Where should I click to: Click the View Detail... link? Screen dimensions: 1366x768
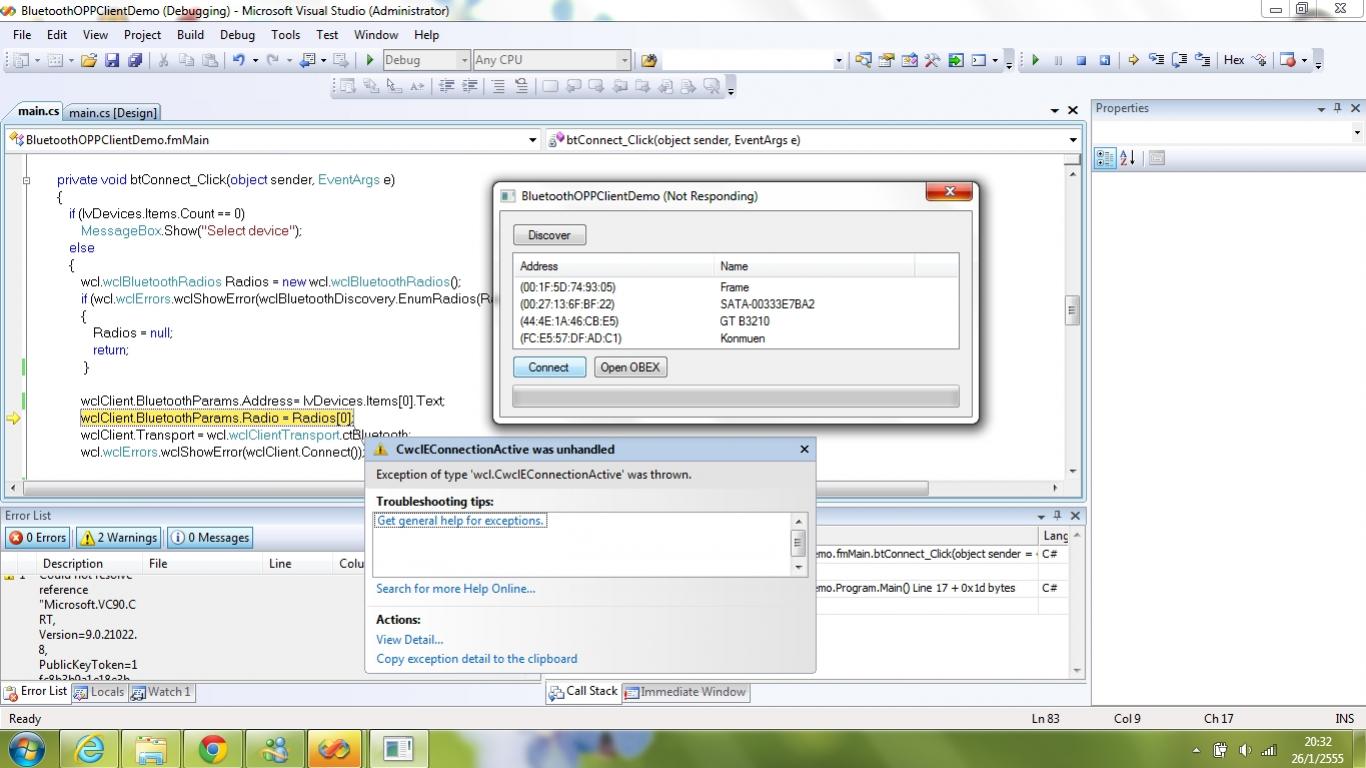click(409, 640)
